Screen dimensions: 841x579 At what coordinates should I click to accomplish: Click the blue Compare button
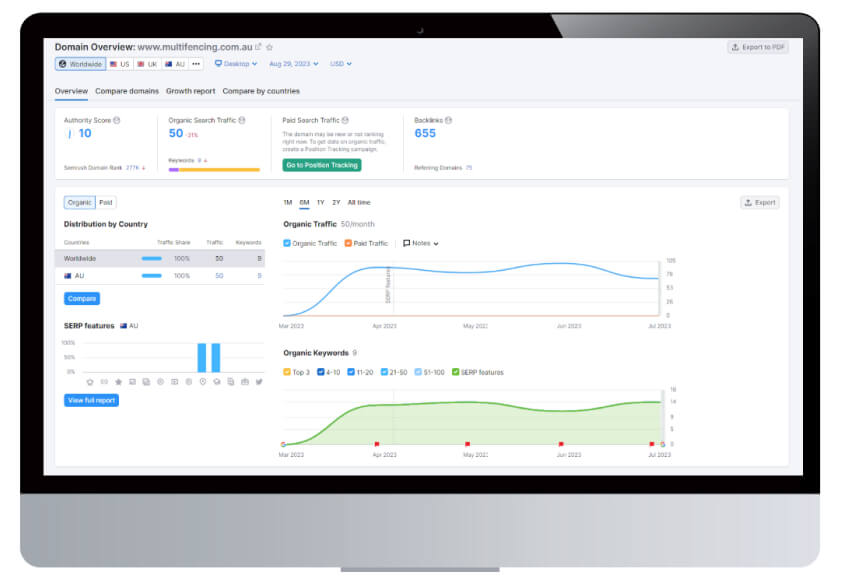point(82,299)
